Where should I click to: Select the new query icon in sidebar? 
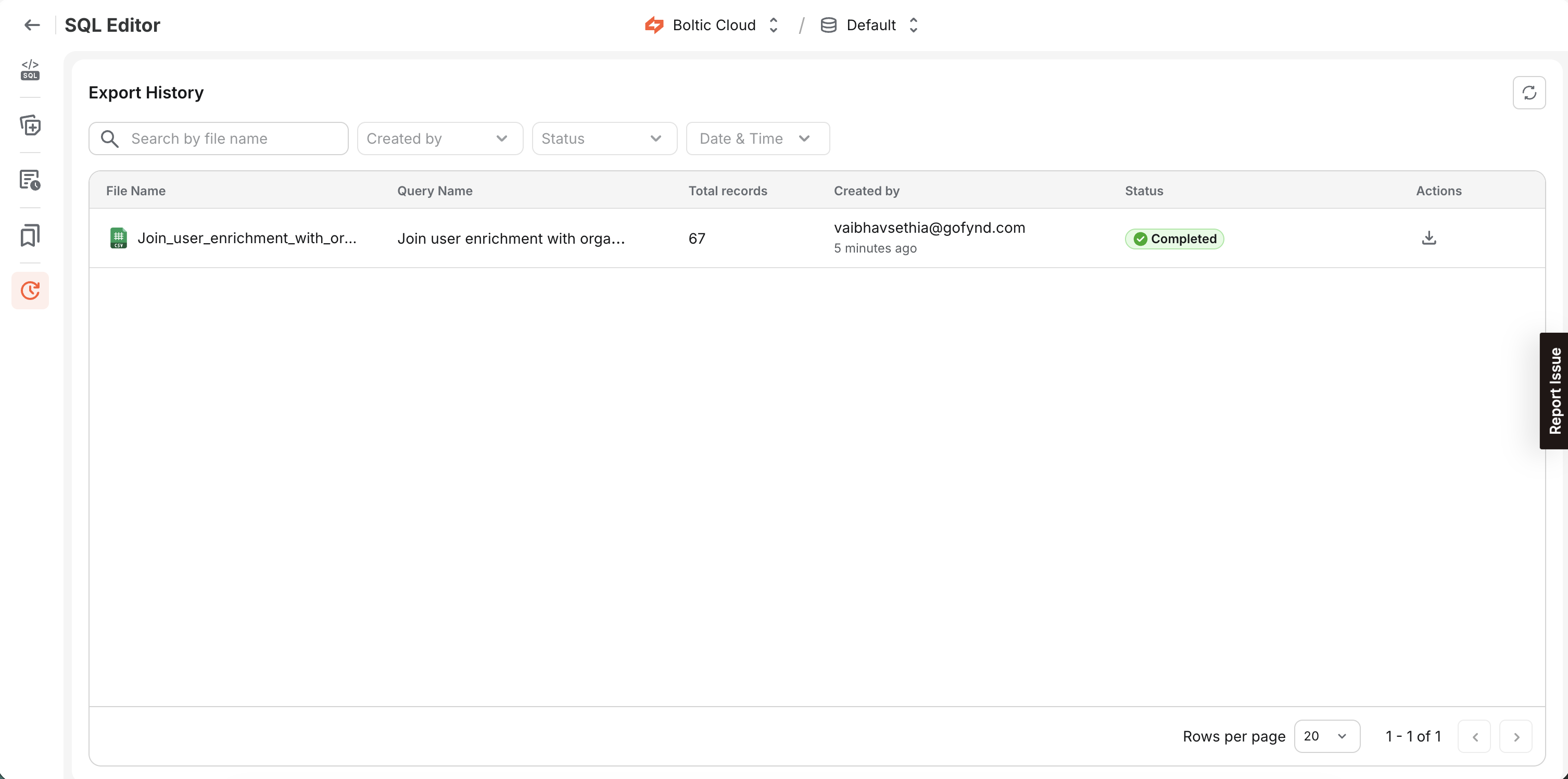click(30, 125)
